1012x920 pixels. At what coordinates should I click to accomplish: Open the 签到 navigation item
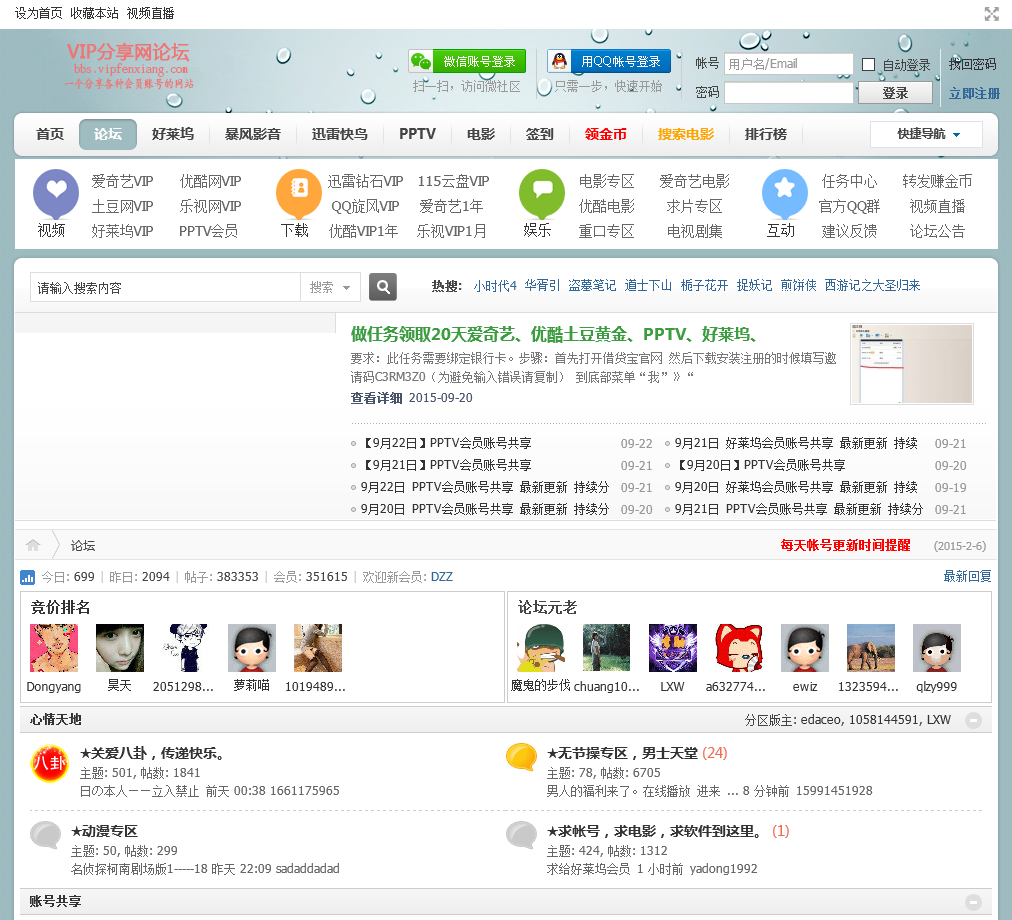tap(539, 134)
